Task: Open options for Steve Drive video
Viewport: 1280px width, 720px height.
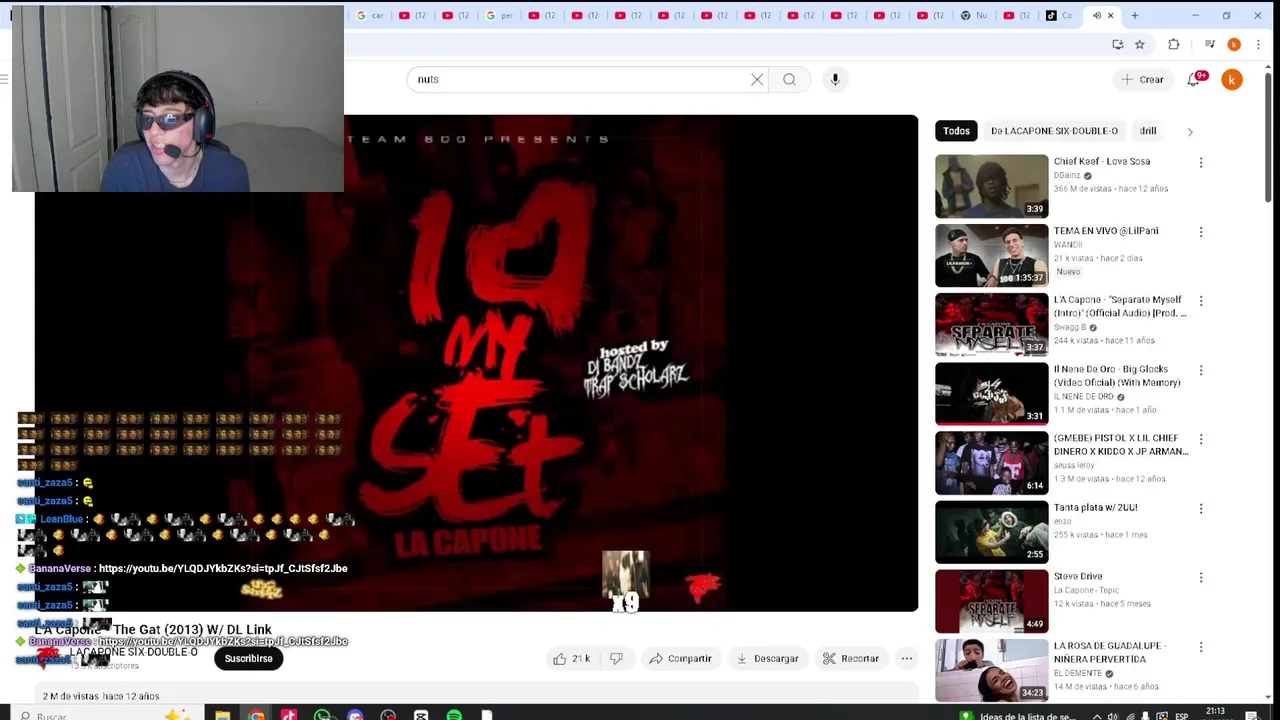Action: click(x=1201, y=577)
